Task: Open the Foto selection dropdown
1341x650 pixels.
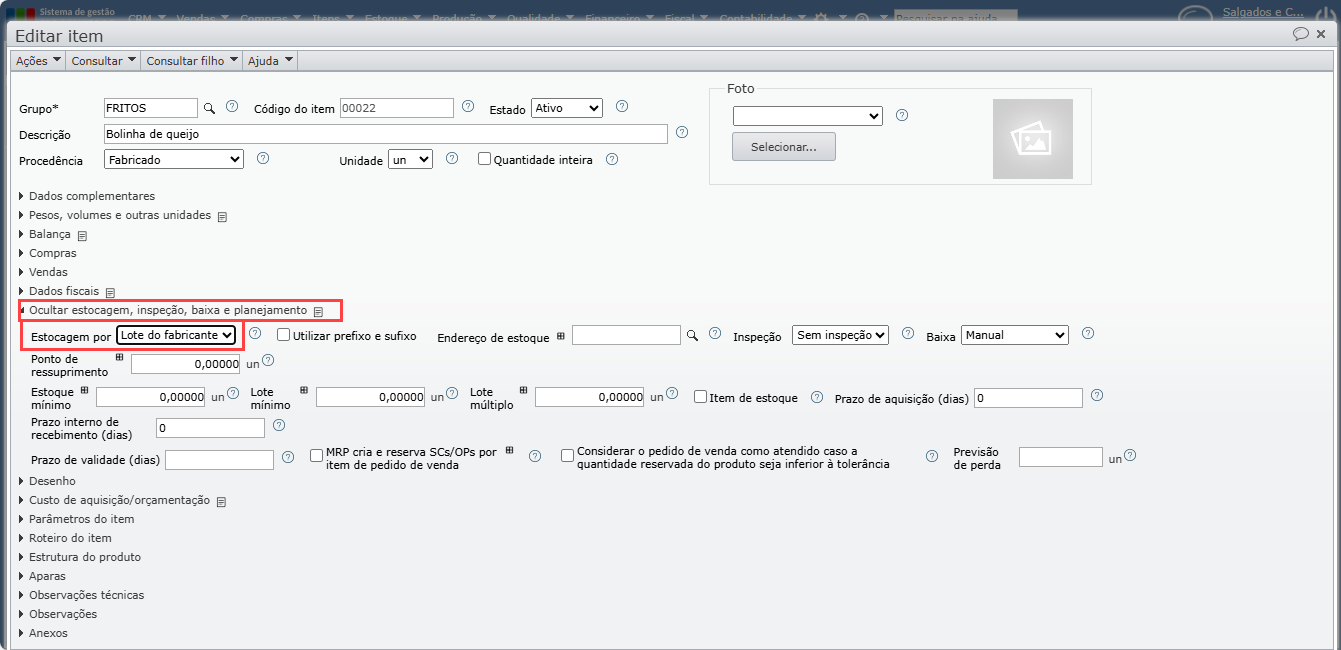Action: 808,116
